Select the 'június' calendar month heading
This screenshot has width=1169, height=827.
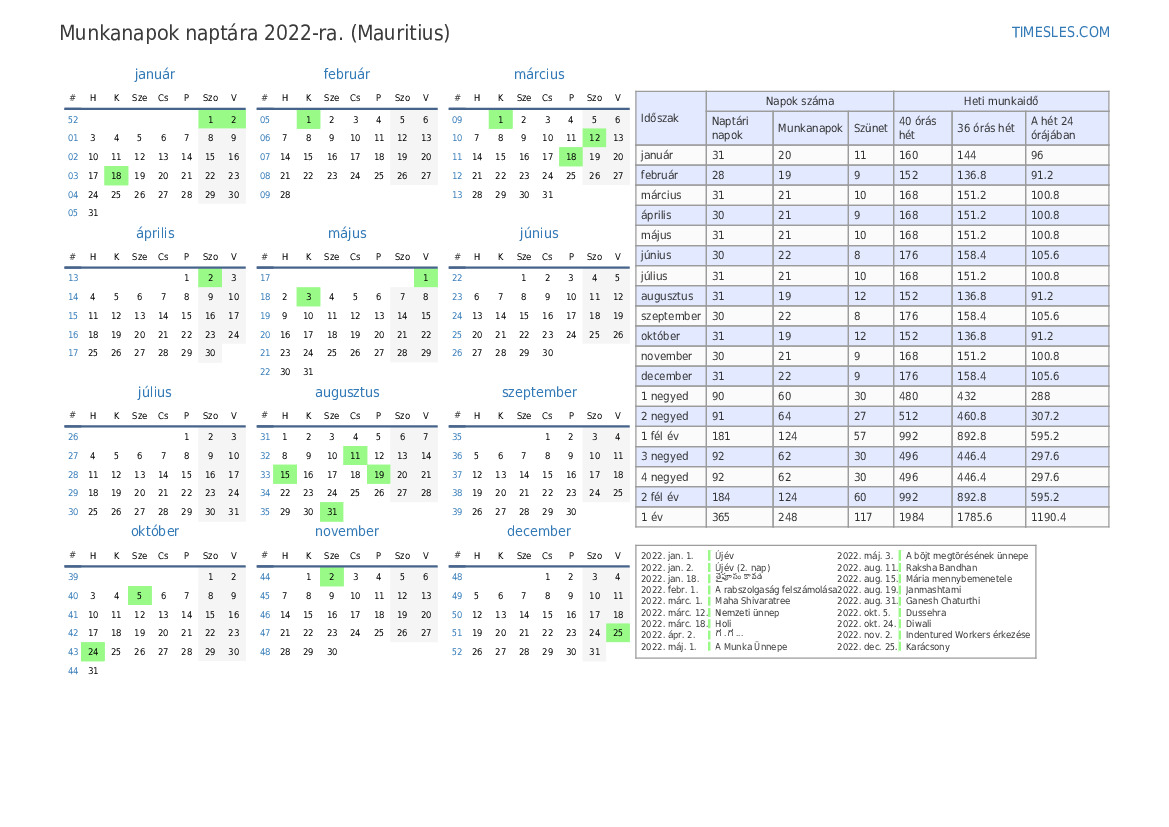(x=539, y=233)
